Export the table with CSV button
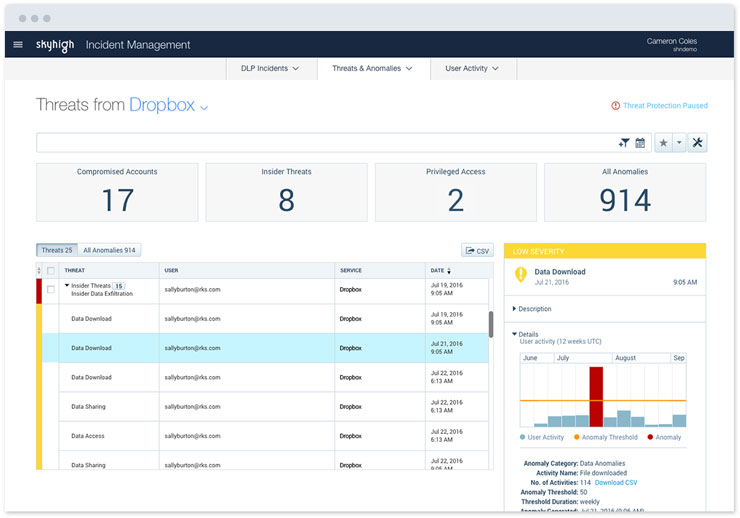This screenshot has height=518, width=740. 477,251
